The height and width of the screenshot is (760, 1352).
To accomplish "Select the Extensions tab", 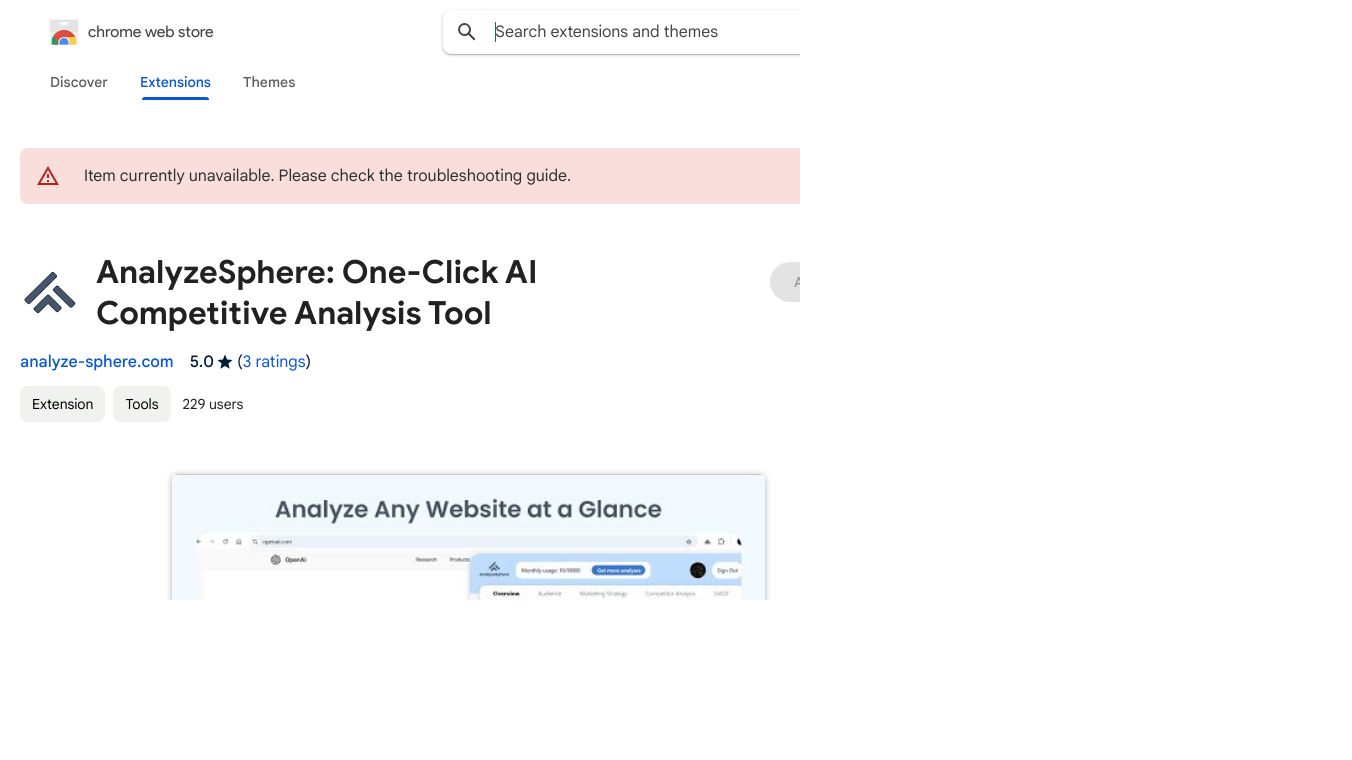I will coord(175,82).
